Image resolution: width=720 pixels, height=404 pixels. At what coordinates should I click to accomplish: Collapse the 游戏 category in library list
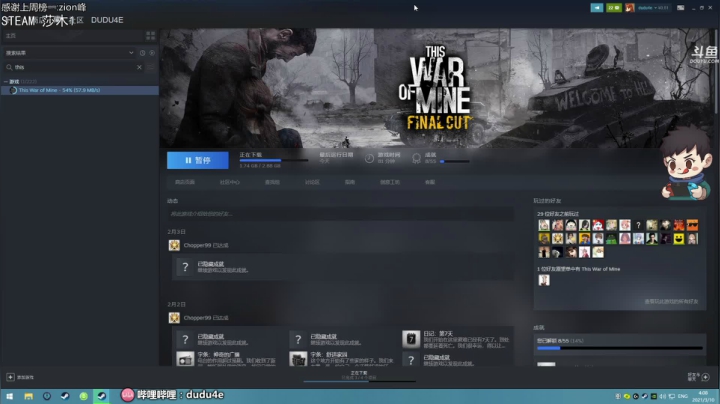coord(6,82)
